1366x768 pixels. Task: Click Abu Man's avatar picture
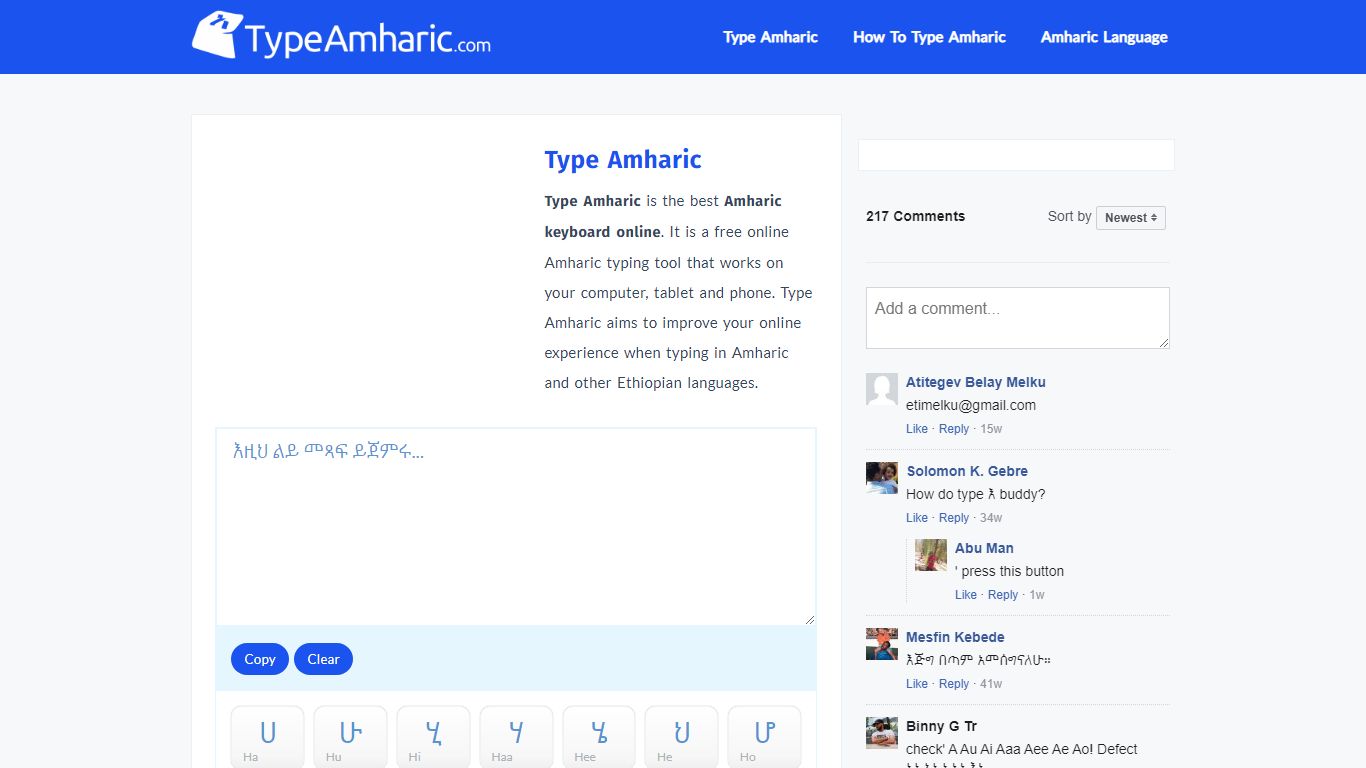(x=931, y=555)
